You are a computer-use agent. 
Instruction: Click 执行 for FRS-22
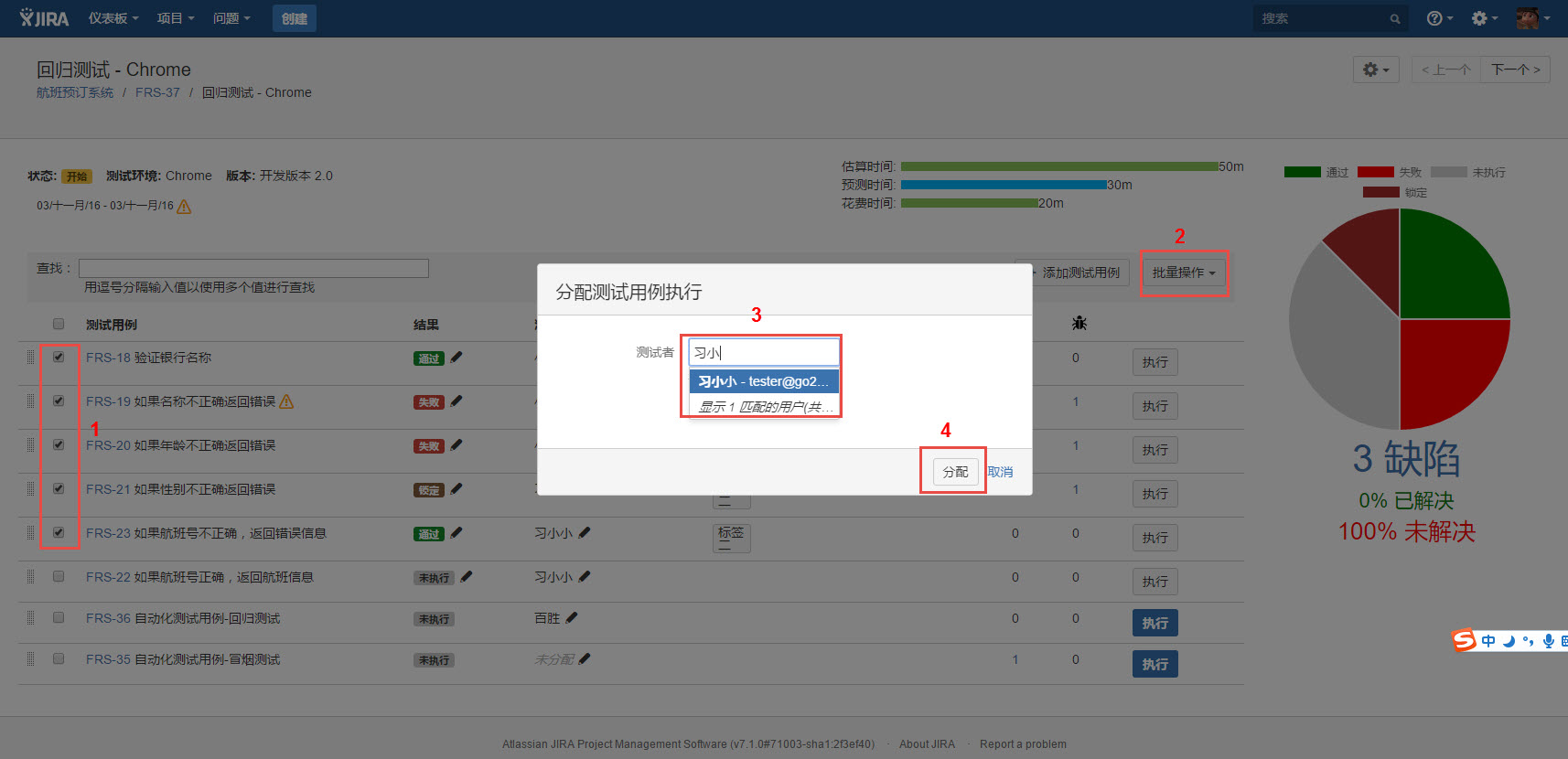[1155, 582]
